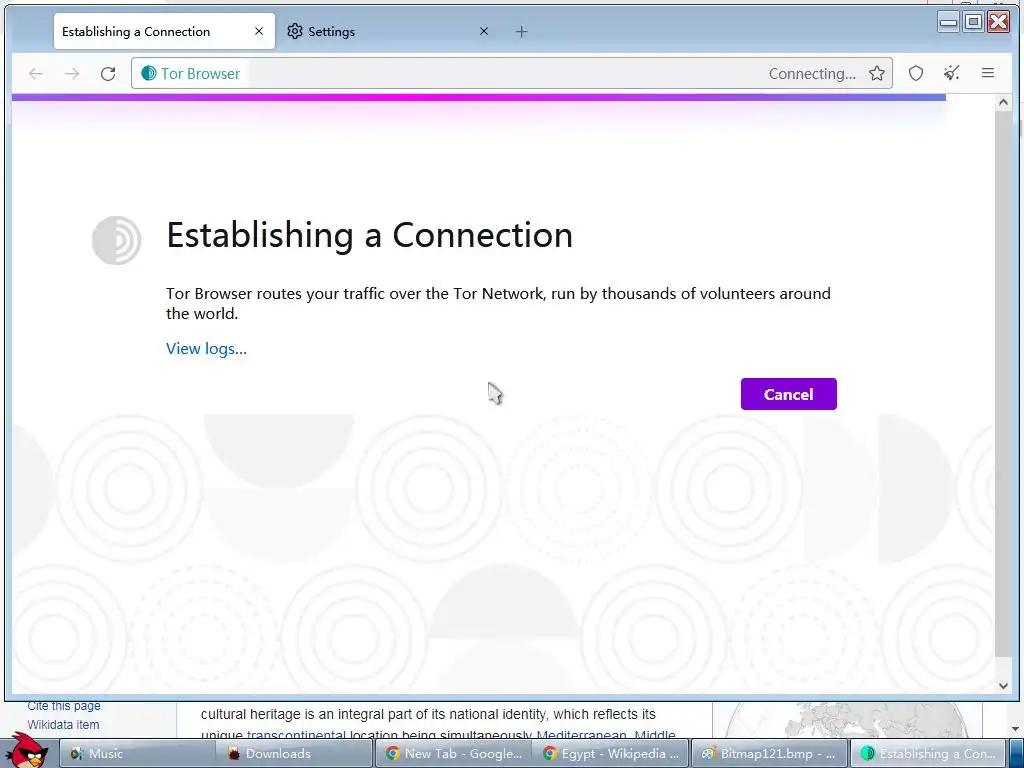
Task: Click the Establishing a Connection heading
Action: [370, 235]
